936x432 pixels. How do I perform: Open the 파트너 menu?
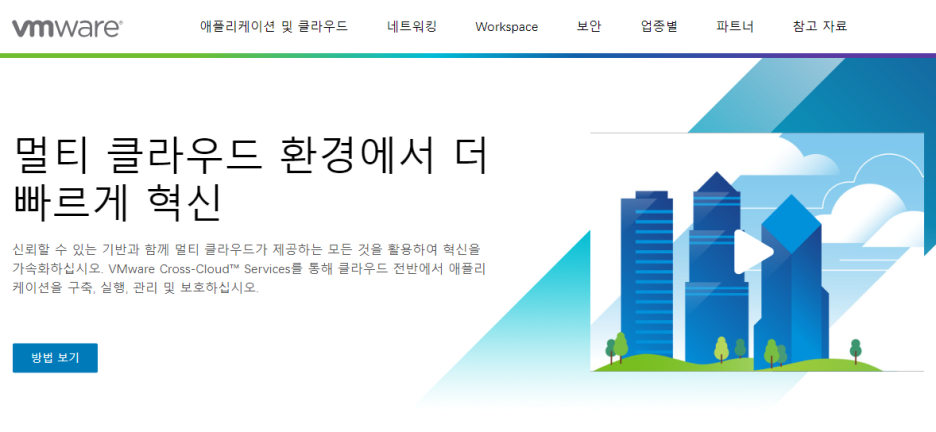(735, 26)
